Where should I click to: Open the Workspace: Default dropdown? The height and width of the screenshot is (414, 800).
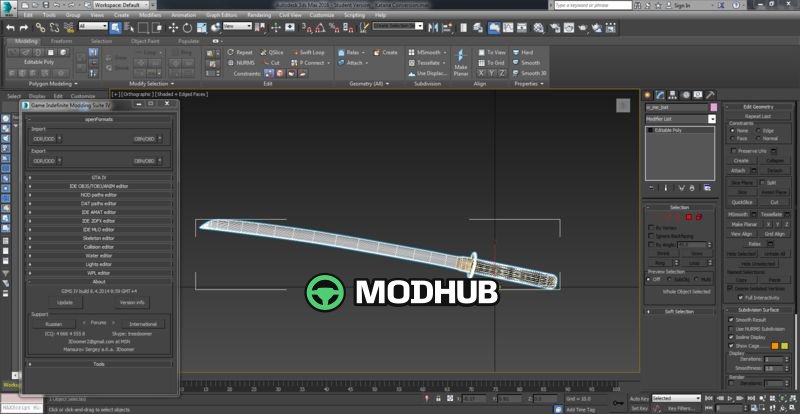(x=119, y=5)
